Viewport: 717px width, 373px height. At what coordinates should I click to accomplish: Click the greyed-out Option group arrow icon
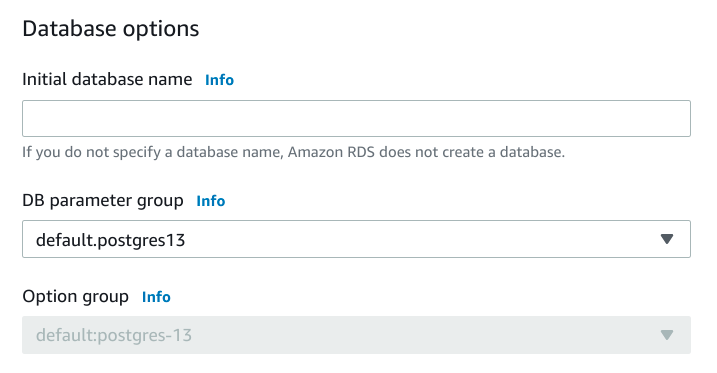click(x=667, y=335)
